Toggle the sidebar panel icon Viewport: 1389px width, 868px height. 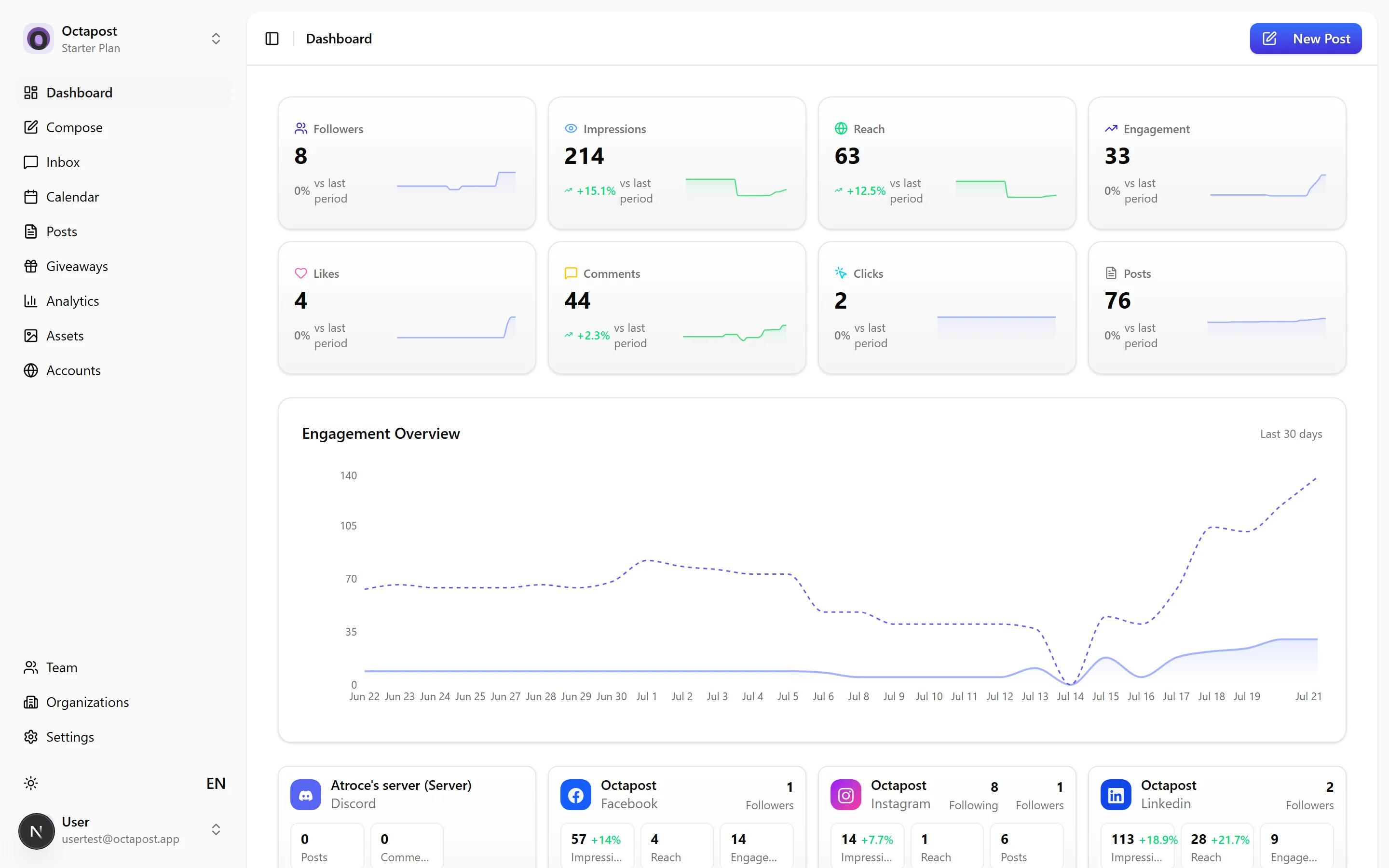point(272,39)
